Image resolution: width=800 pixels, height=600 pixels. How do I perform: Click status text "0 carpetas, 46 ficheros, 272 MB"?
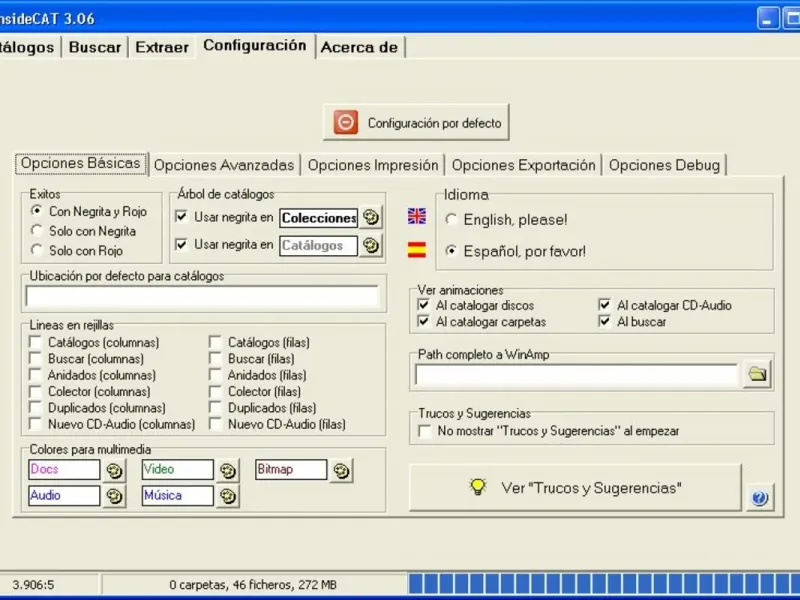pyautogui.click(x=253, y=585)
